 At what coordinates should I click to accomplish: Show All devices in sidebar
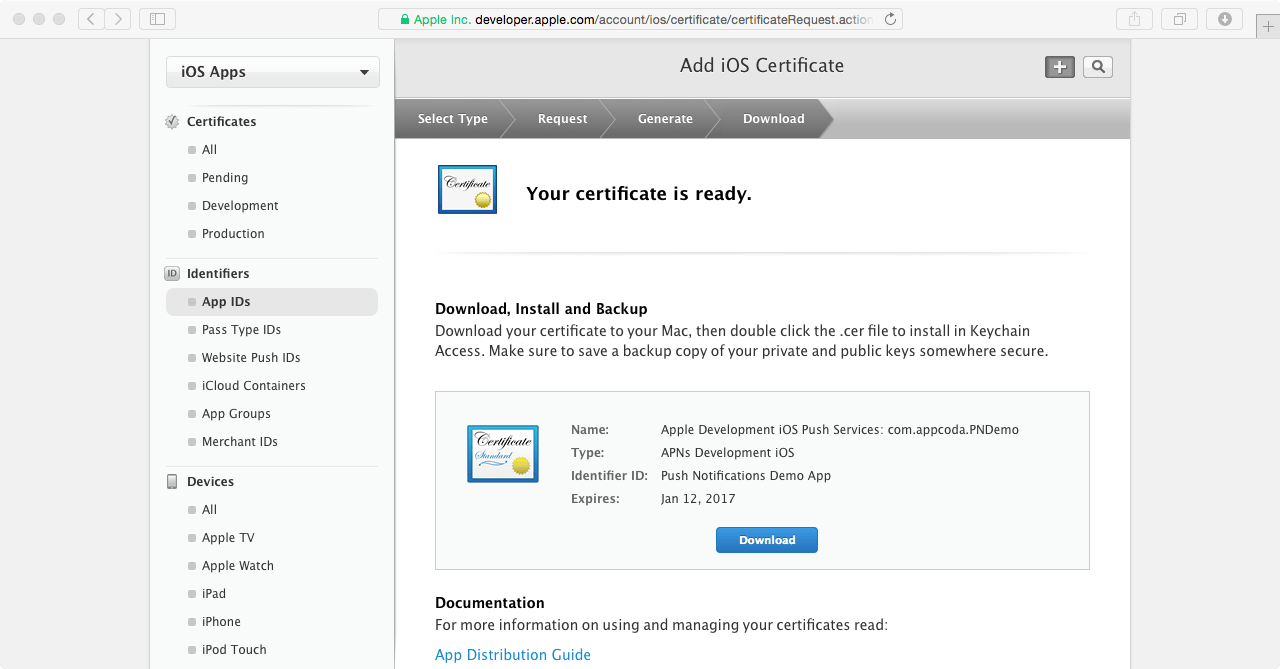click(x=209, y=510)
